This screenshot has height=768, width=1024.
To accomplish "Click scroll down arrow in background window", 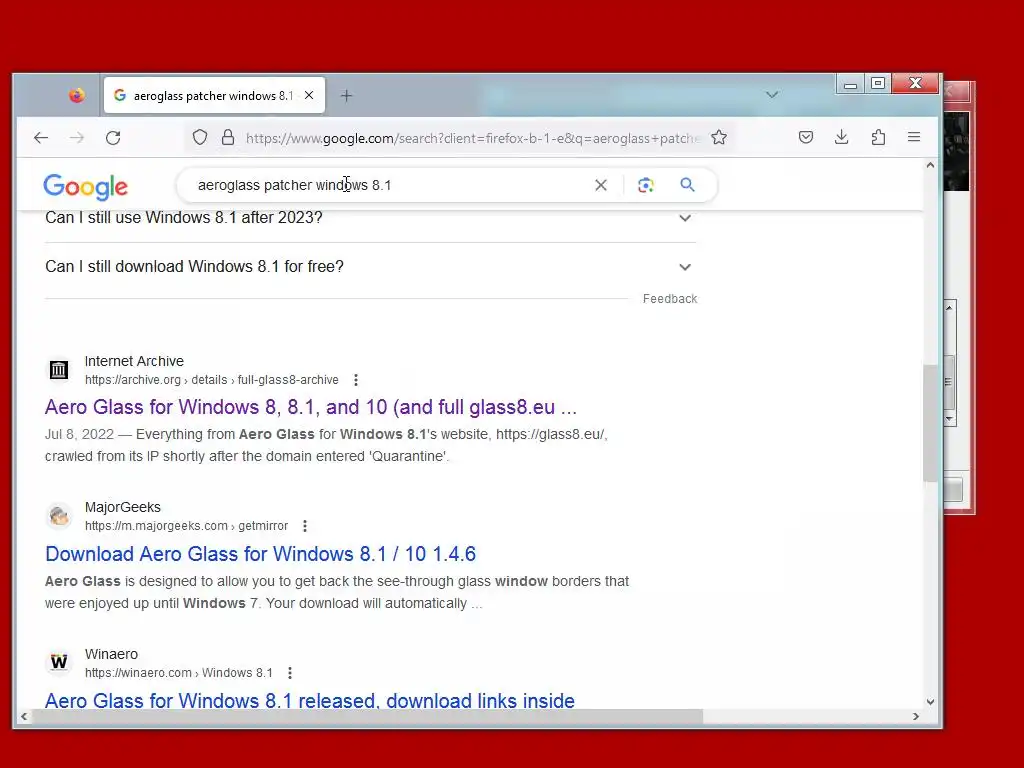I will [950, 419].
